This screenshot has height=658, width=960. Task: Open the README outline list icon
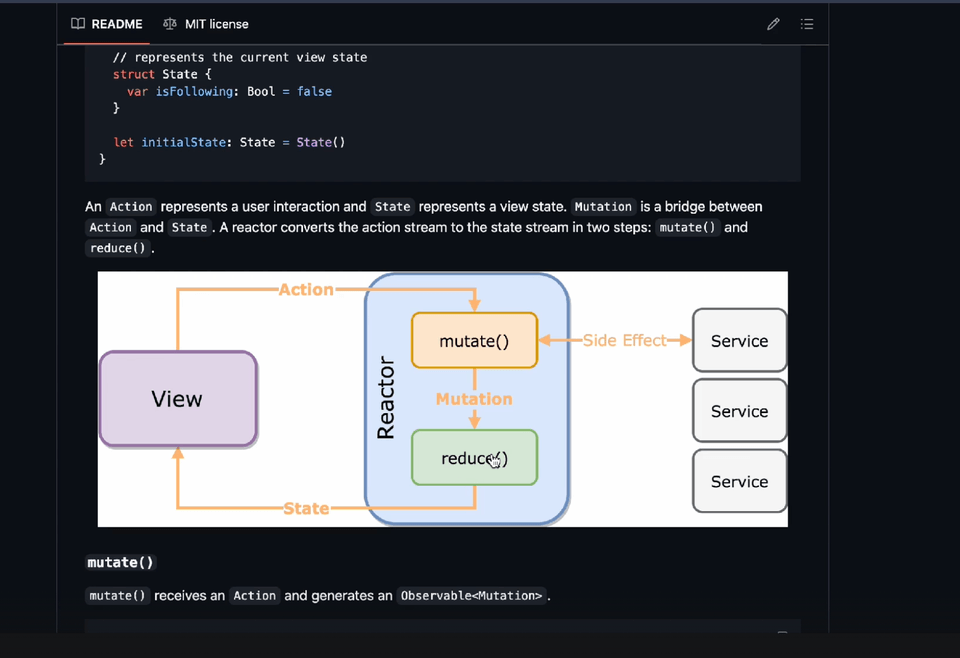[807, 24]
